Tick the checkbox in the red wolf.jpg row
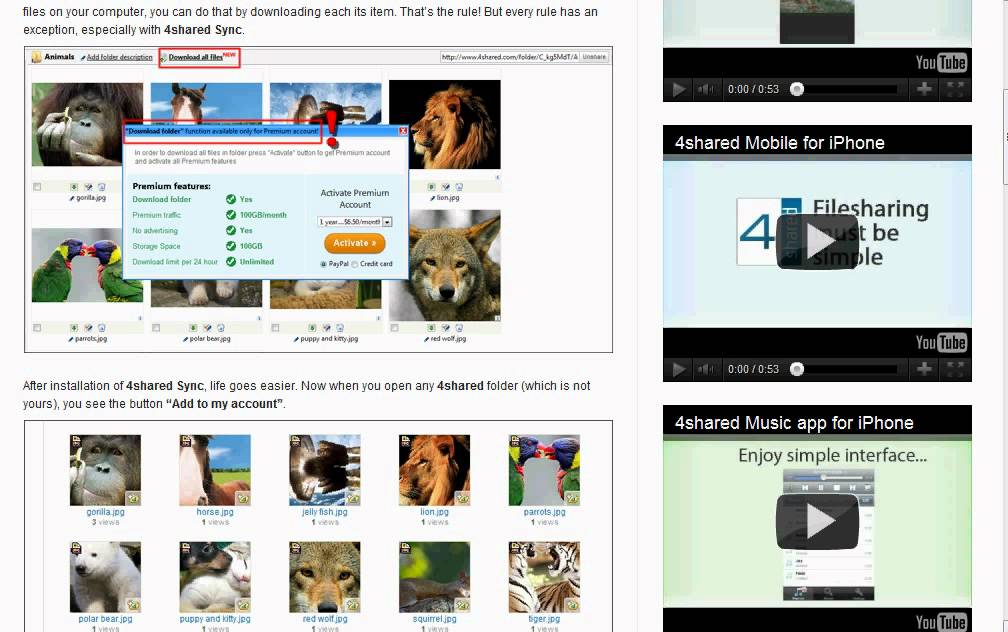This screenshot has width=1008, height=632. (x=395, y=328)
